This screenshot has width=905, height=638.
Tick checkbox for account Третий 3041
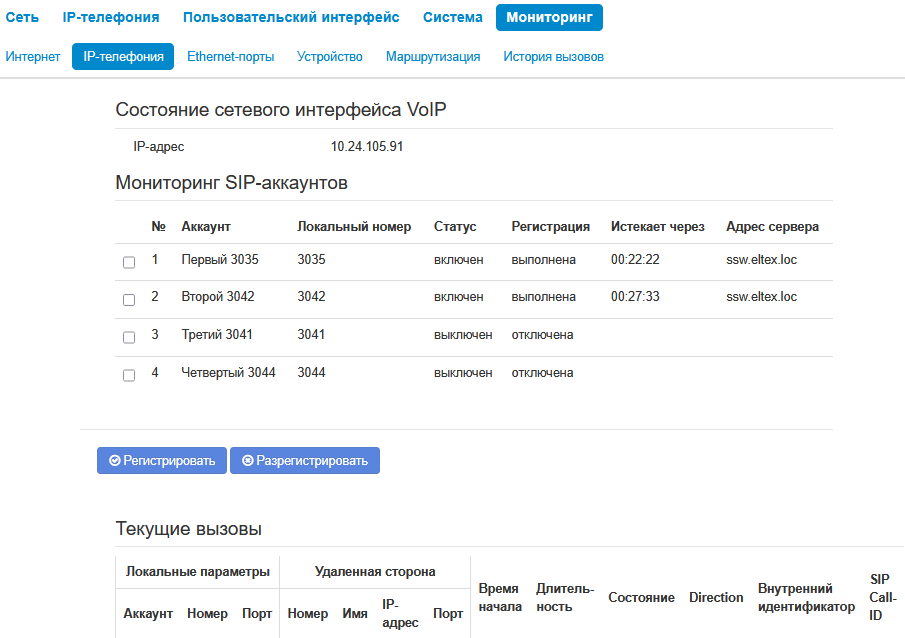(129, 337)
